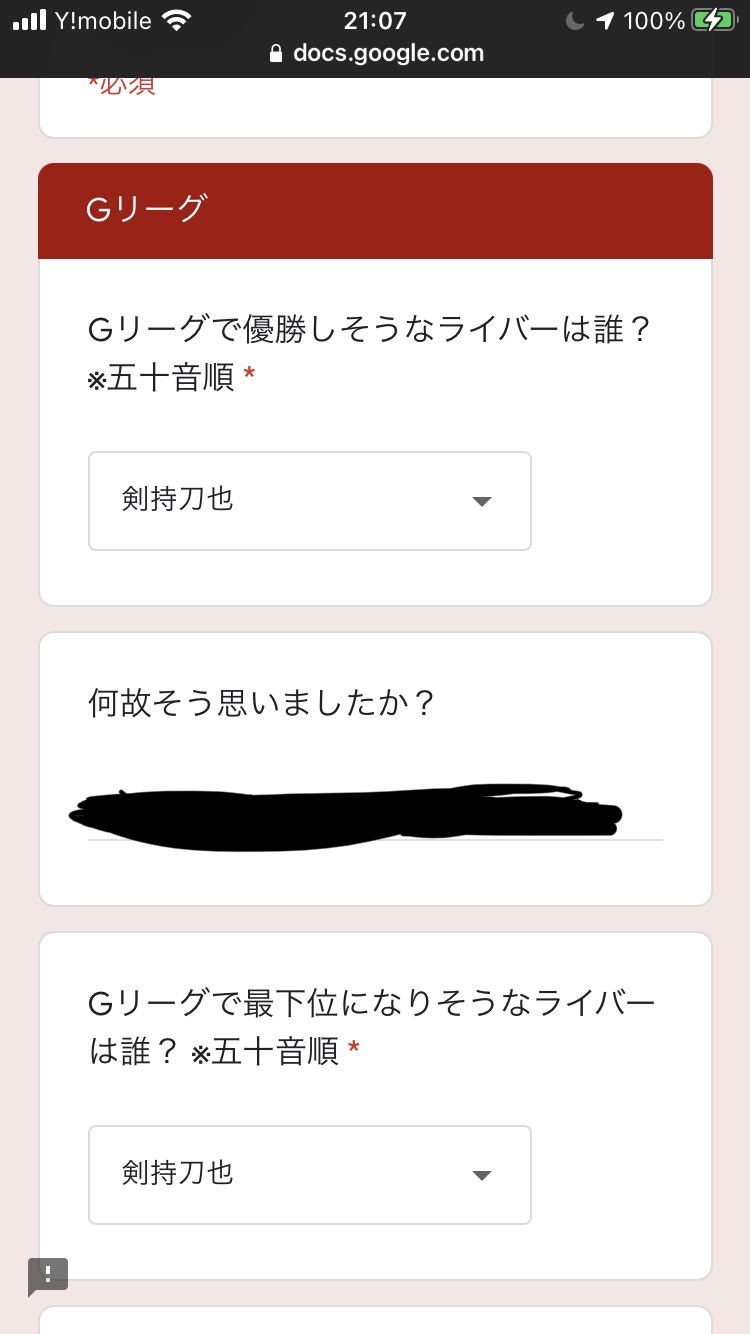Screen dimensions: 750x1334
Task: Tap the Wi-Fi icon in status bar
Action: click(x=177, y=21)
